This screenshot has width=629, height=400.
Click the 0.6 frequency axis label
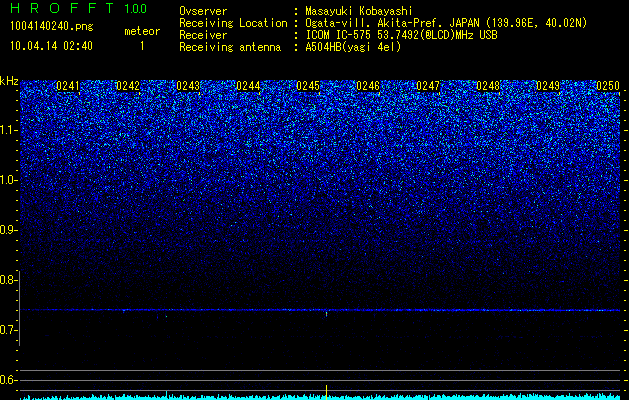(7, 380)
